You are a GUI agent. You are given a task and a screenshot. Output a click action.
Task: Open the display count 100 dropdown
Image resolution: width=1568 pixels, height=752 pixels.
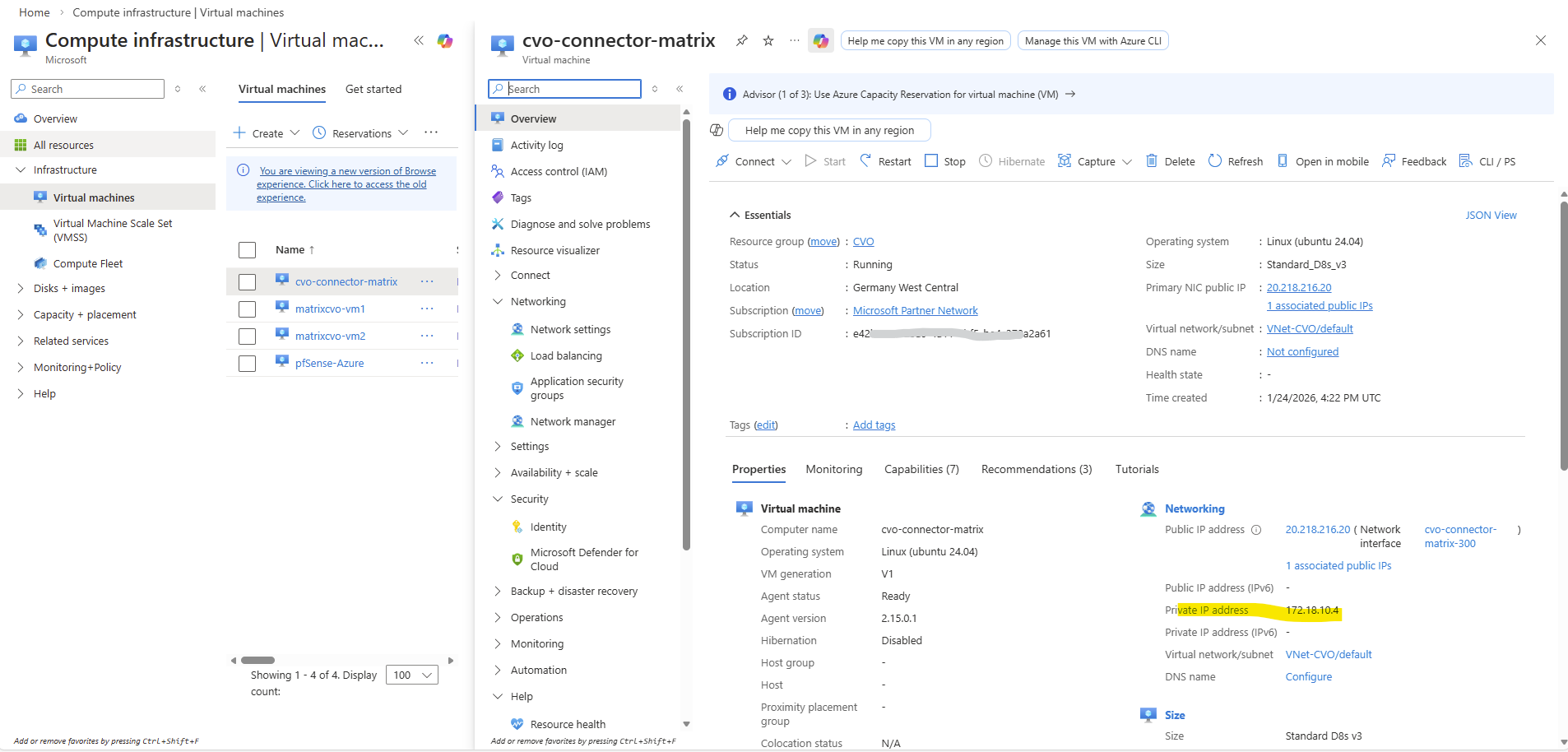click(412, 675)
